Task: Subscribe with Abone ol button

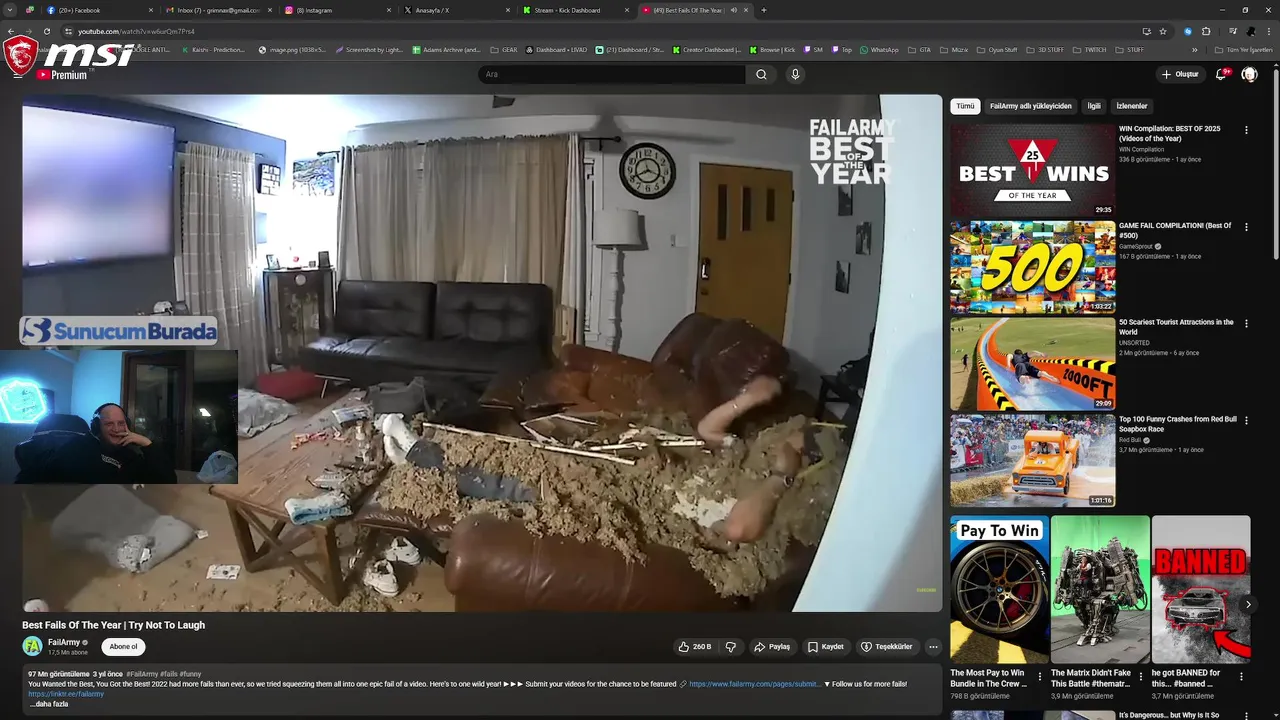Action: (123, 647)
